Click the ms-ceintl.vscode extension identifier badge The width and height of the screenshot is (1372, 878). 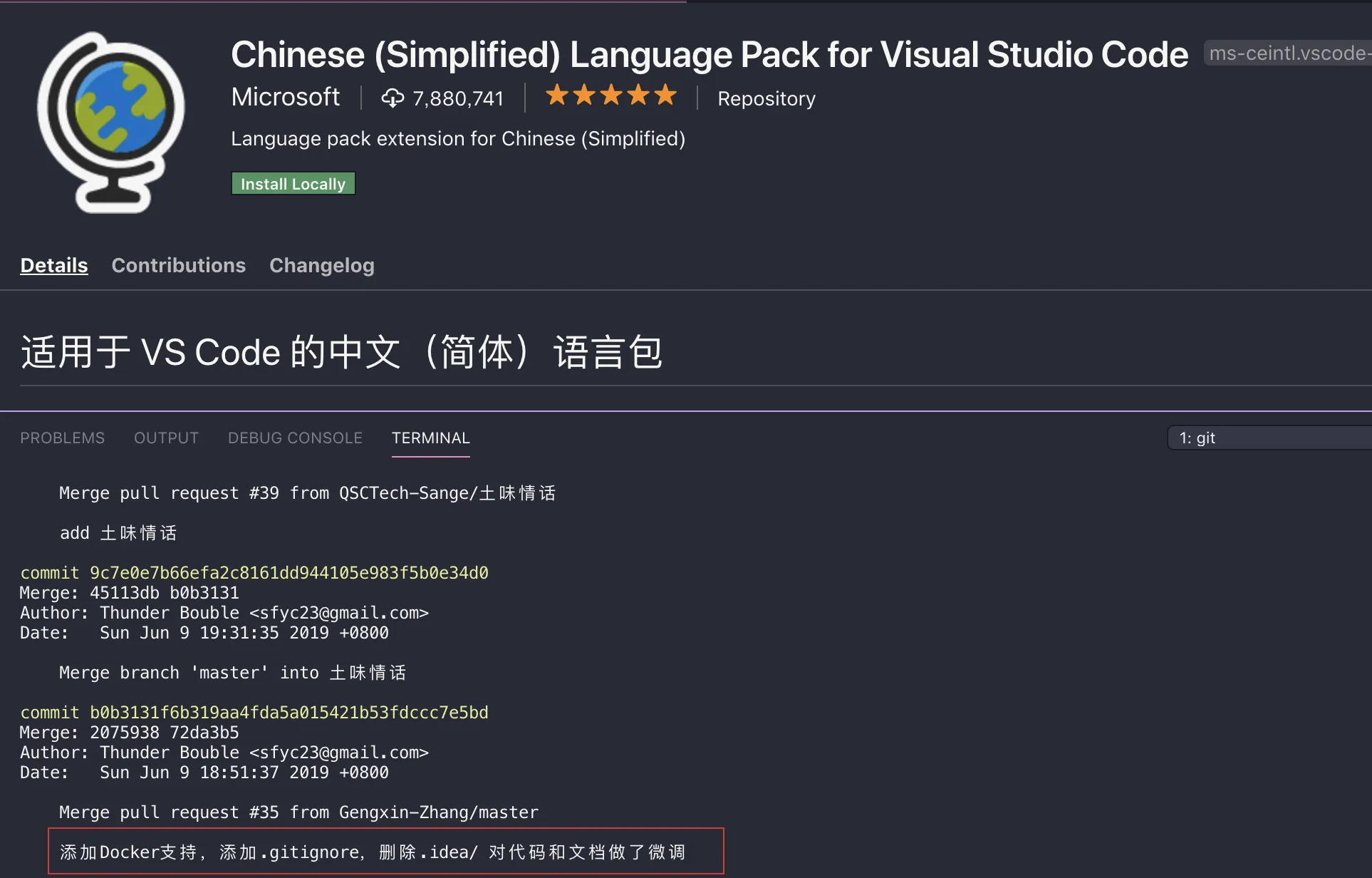pos(1287,53)
